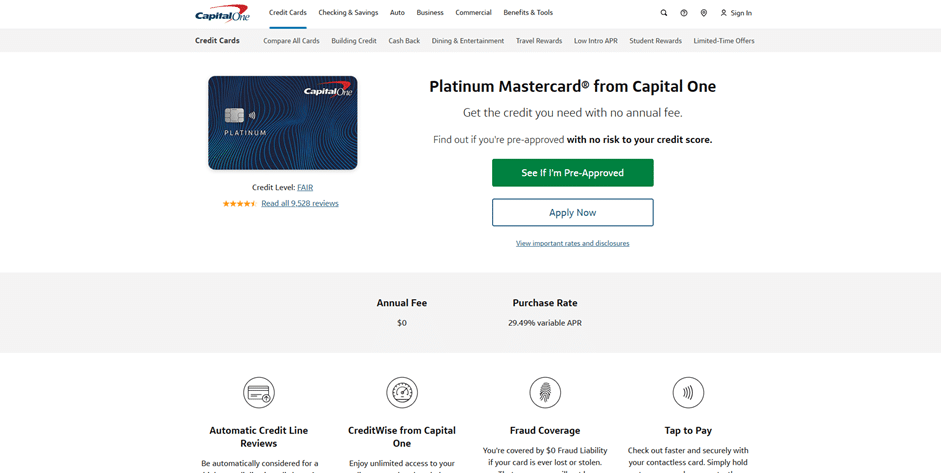This screenshot has height=473, width=941.
Task: Open Read all 9,528 reviews link
Action: pos(300,203)
